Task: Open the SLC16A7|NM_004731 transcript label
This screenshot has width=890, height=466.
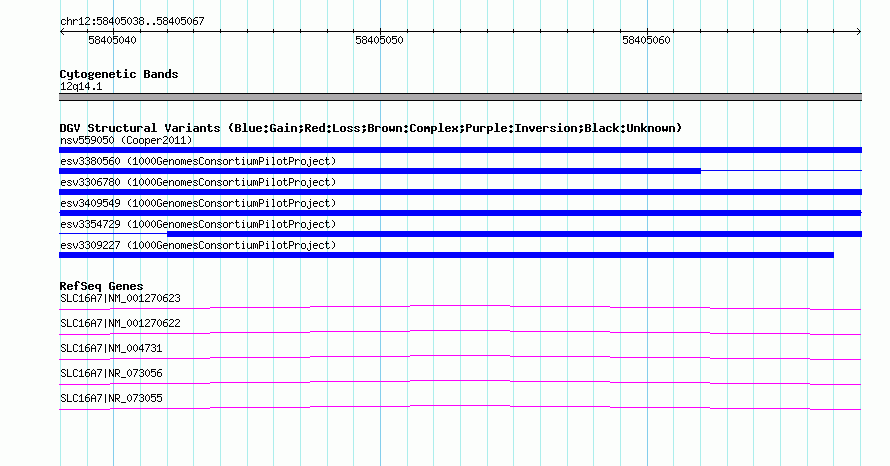Action: click(111, 349)
